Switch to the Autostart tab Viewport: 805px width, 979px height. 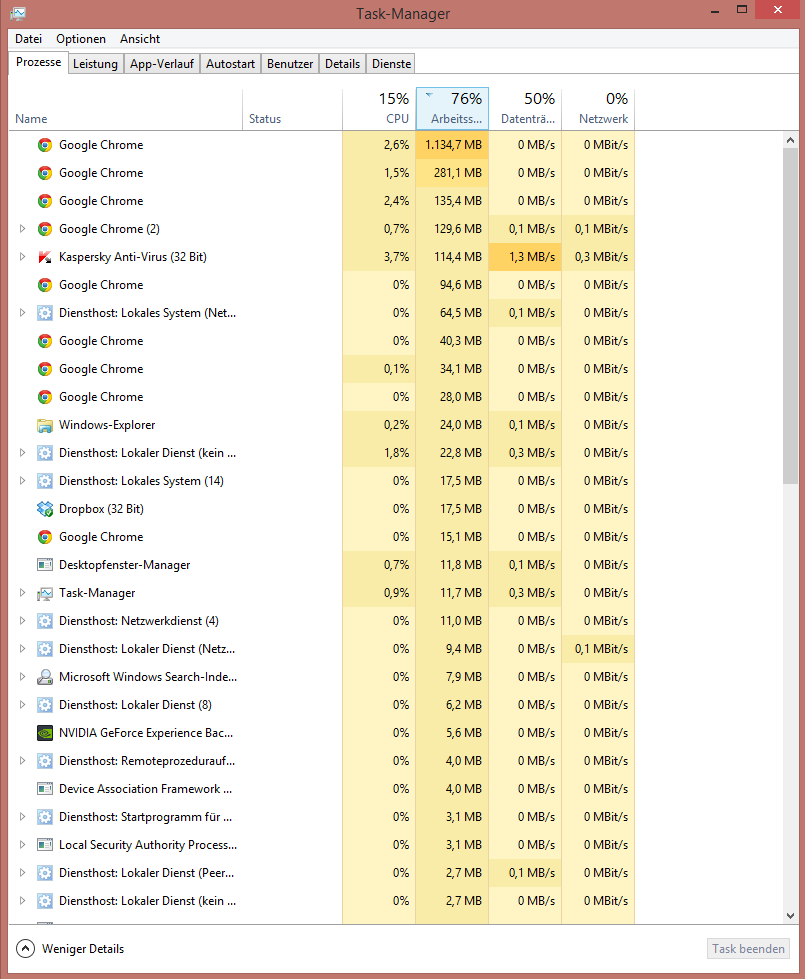230,64
